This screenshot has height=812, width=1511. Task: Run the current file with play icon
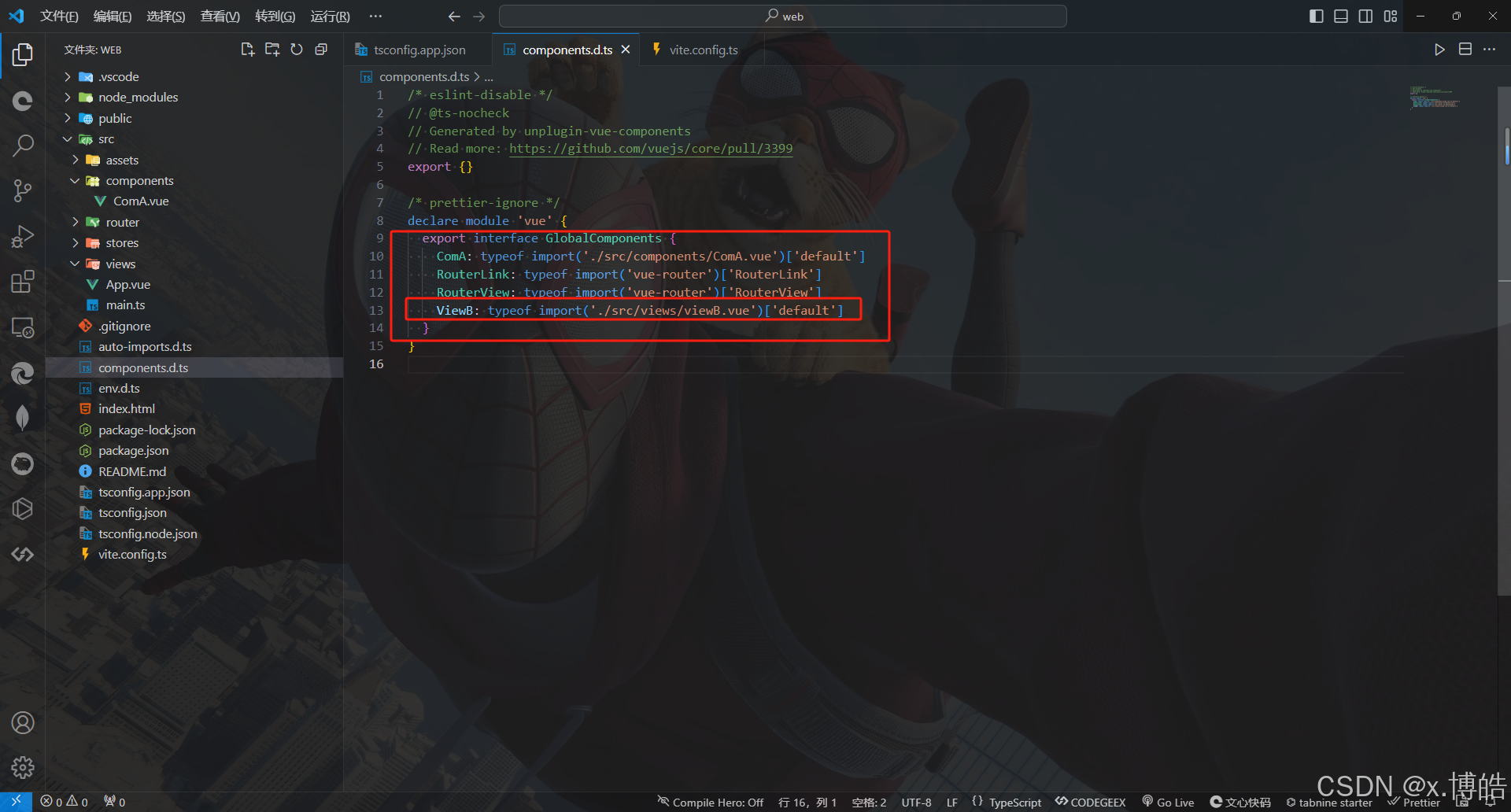tap(1439, 50)
